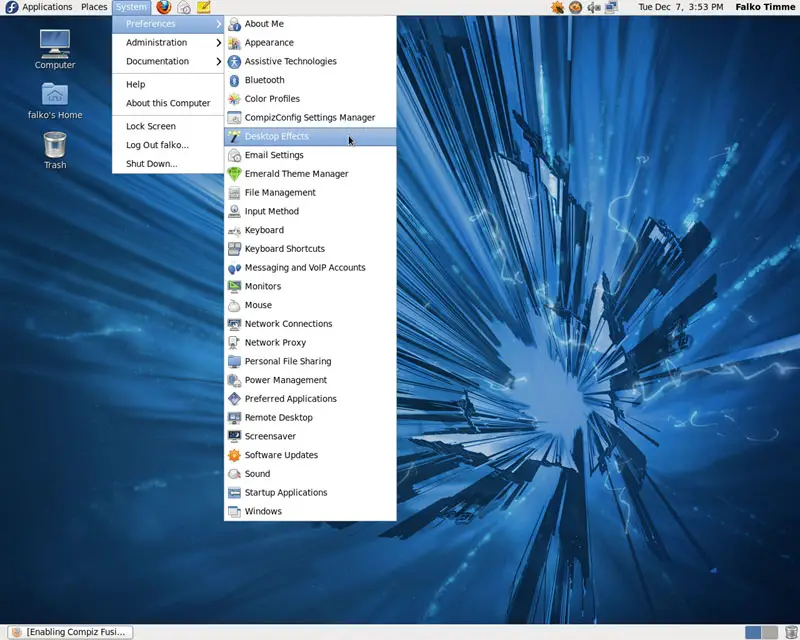Click the Screensaver icon in menu
This screenshot has width=800, height=640.
234,436
